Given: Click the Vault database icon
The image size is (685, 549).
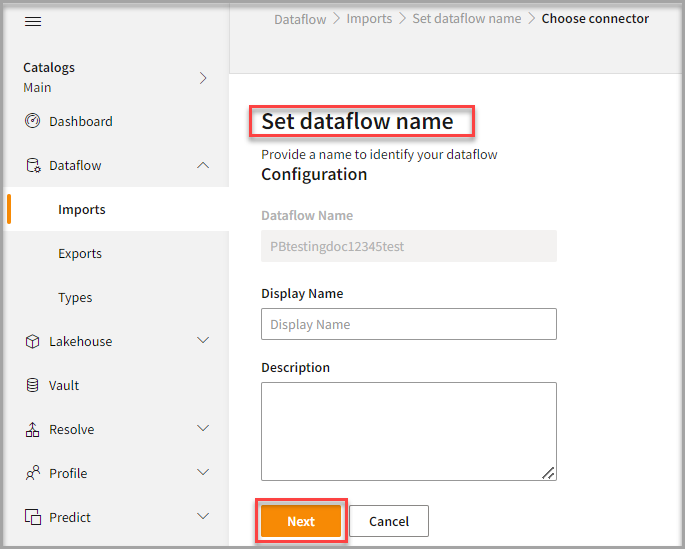Looking at the screenshot, I should point(33,386).
